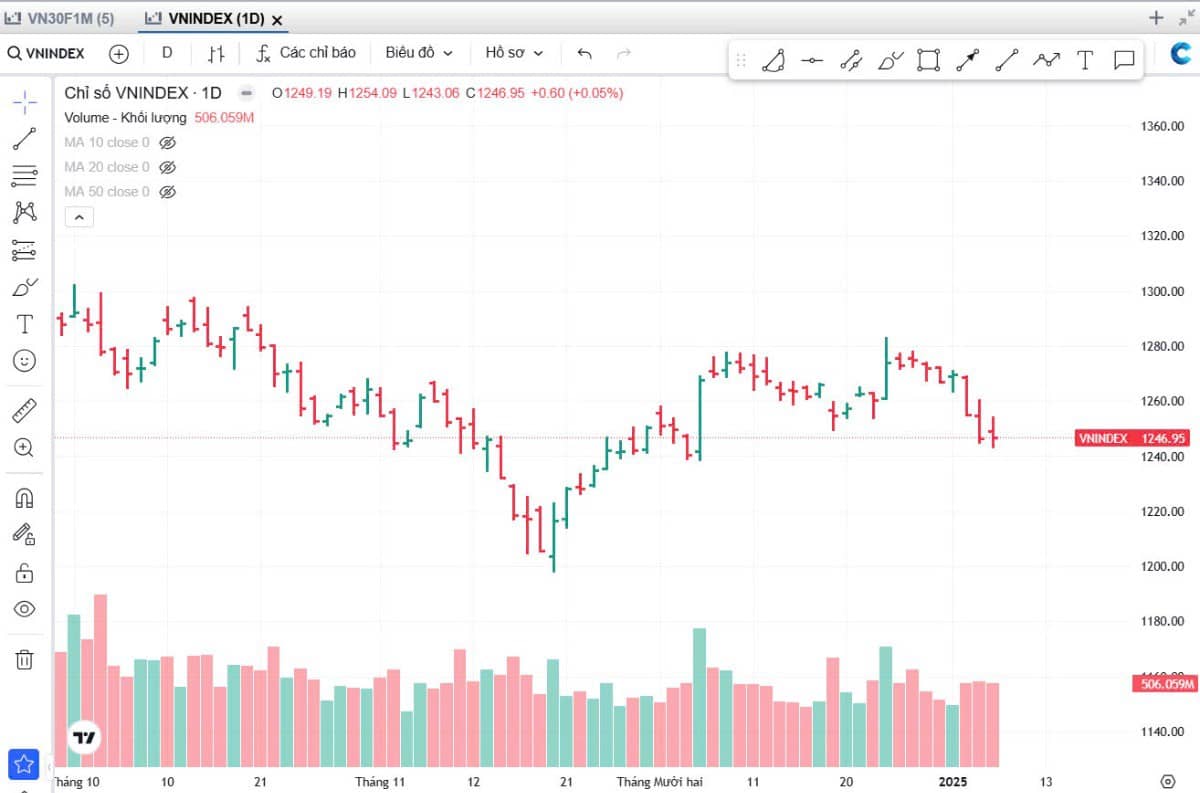
Task: Click the Chỉ số VNINDEX · 1D title
Action: click(x=143, y=93)
